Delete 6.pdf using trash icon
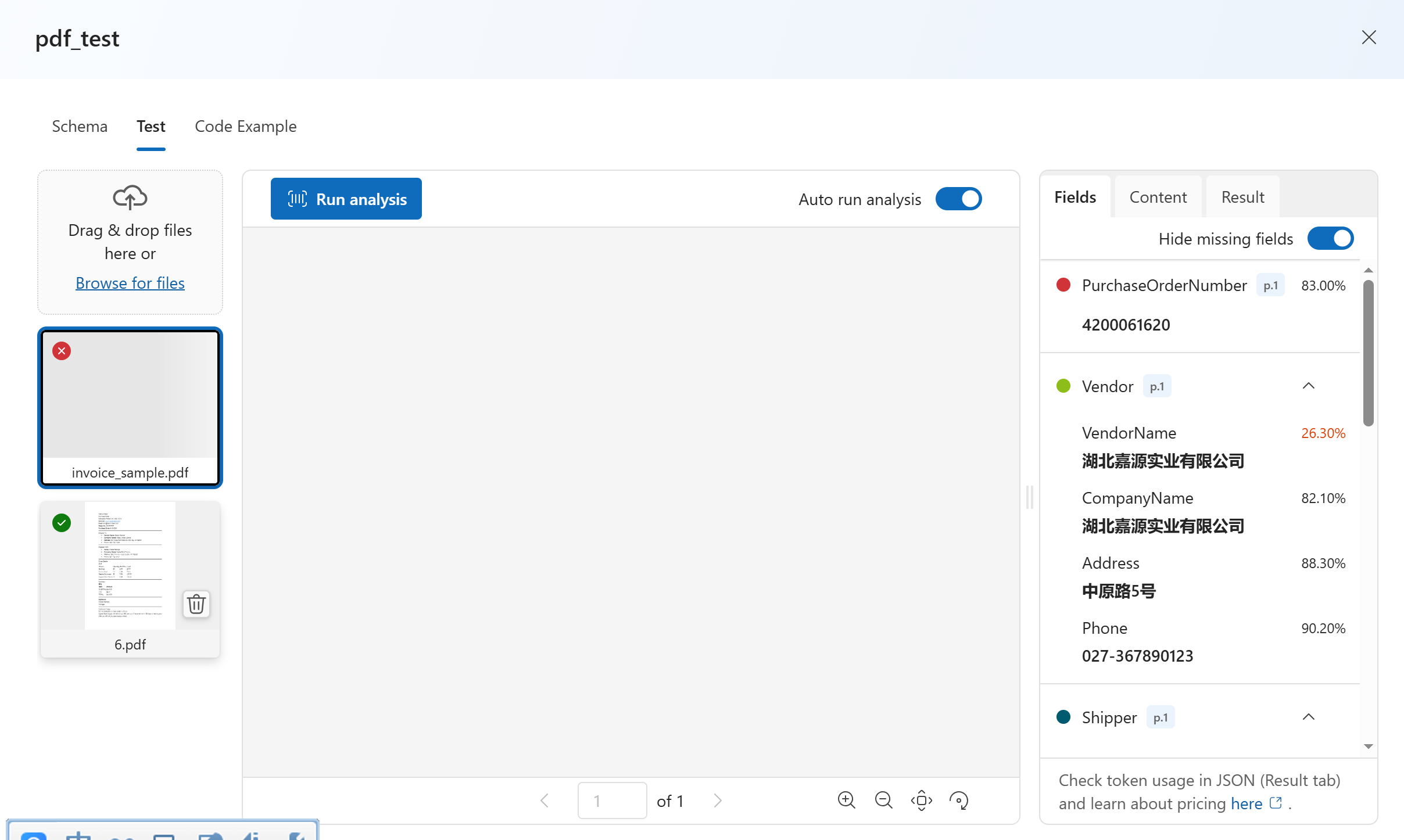Viewport: 1404px width, 840px height. (196, 604)
